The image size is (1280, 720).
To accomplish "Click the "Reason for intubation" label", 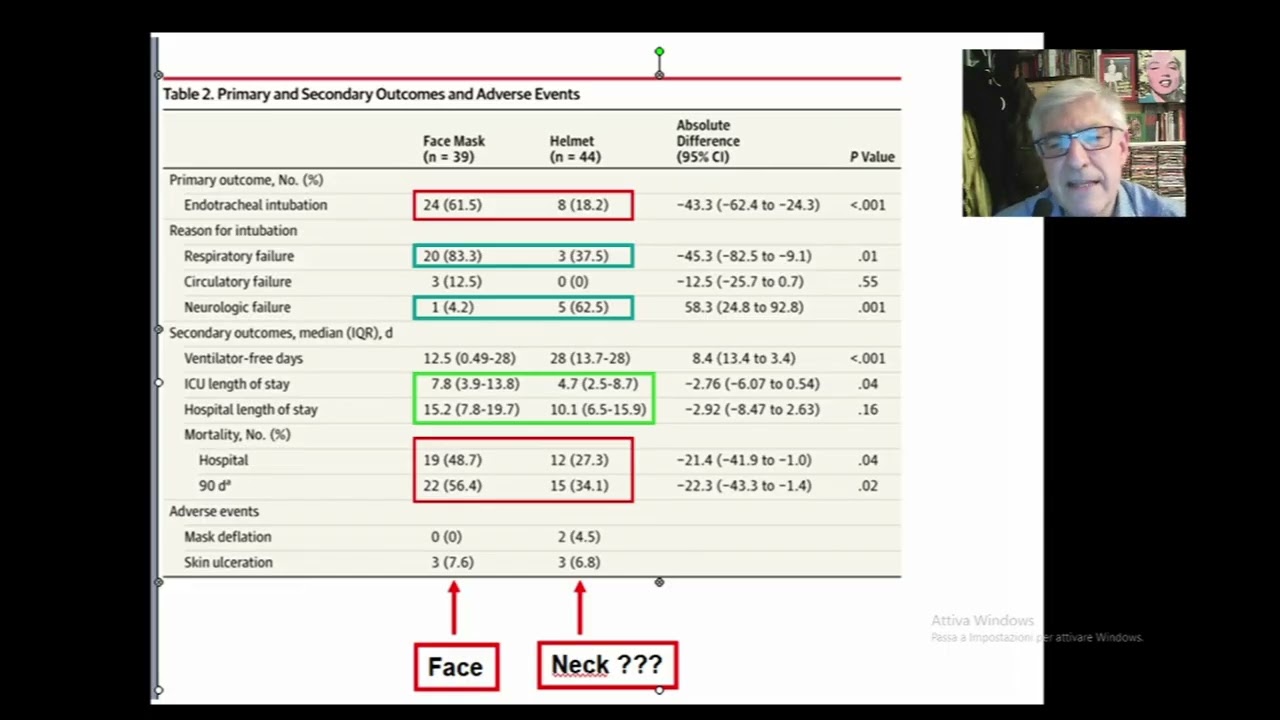I will point(233,231).
